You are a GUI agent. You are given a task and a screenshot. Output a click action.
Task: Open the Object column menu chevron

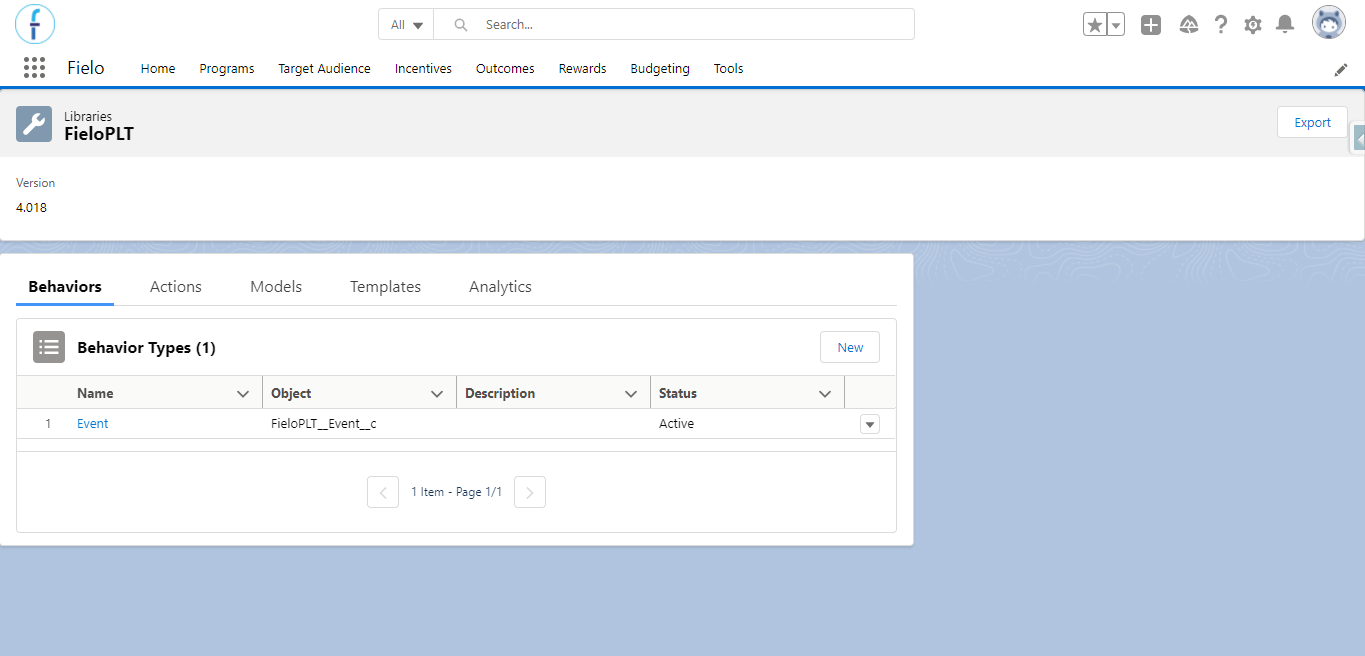pyautogui.click(x=437, y=394)
